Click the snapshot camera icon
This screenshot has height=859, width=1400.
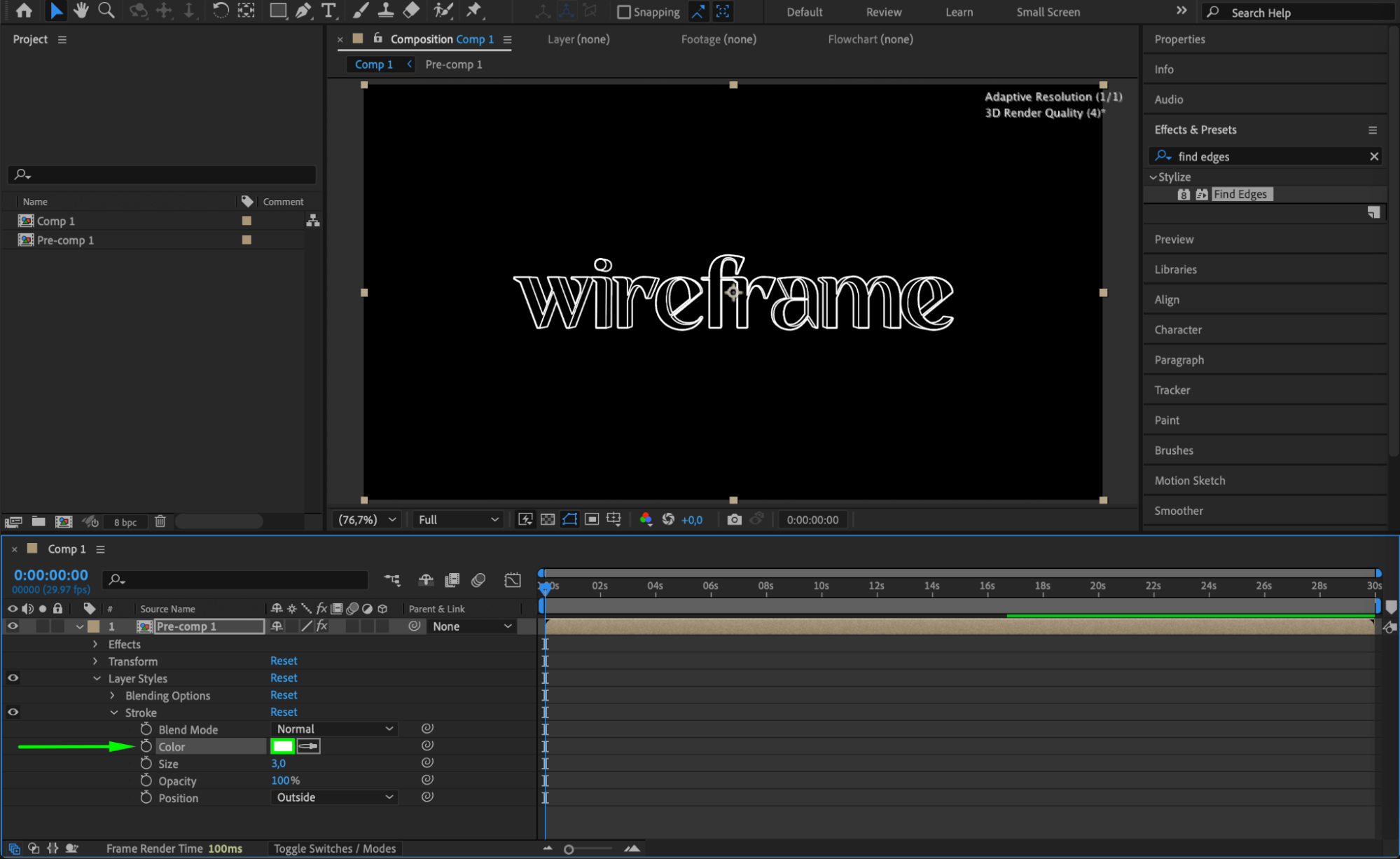click(x=734, y=520)
